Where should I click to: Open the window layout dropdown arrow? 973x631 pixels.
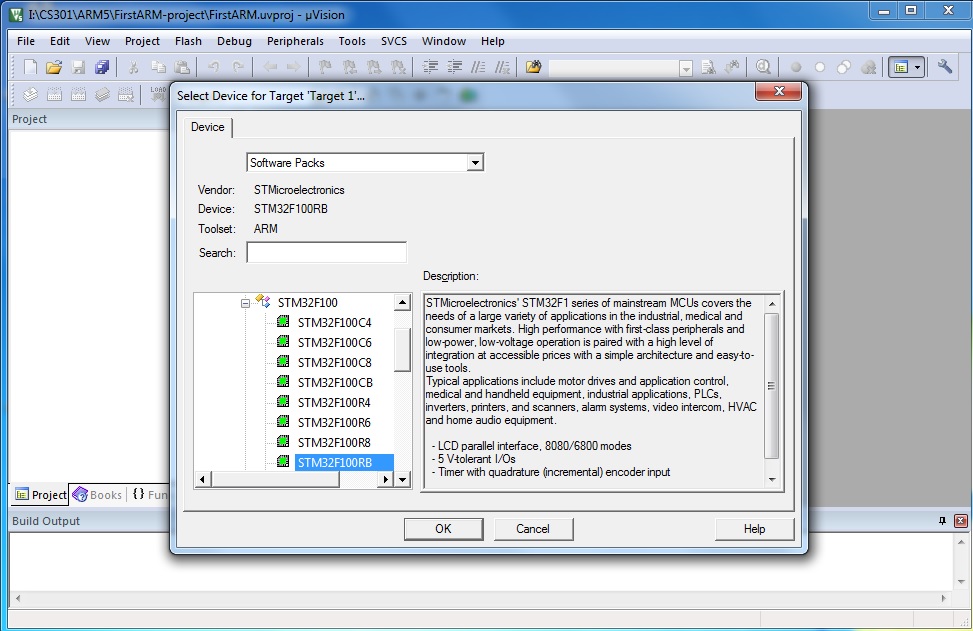[918, 67]
